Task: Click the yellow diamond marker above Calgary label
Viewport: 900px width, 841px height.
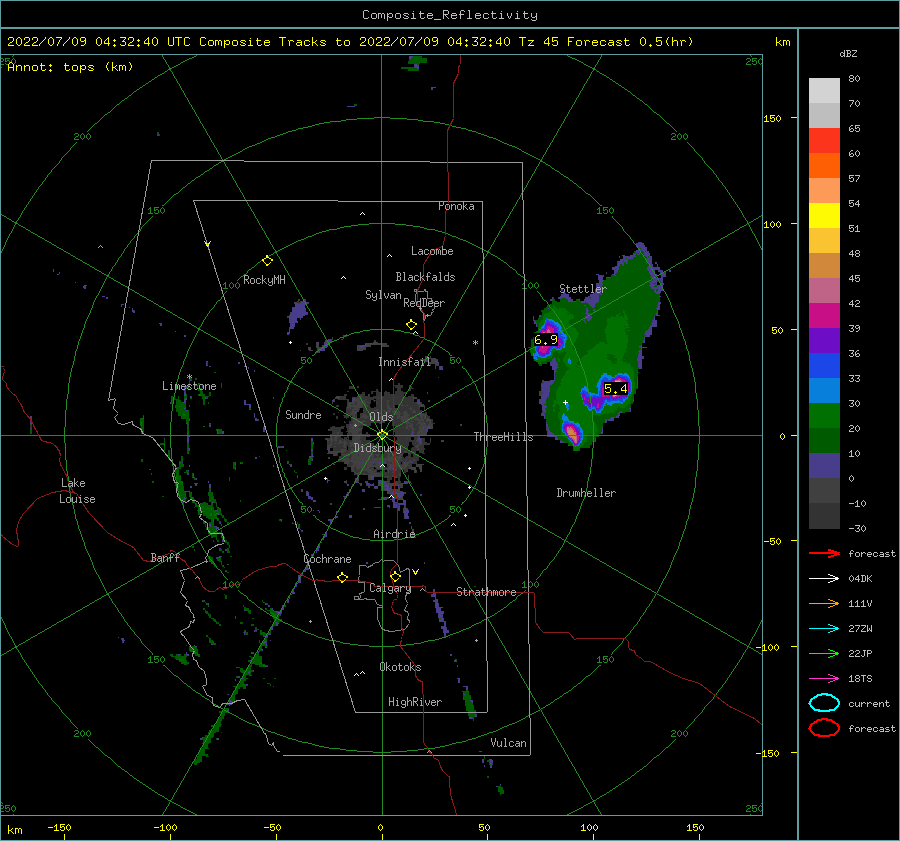Action: coord(395,576)
